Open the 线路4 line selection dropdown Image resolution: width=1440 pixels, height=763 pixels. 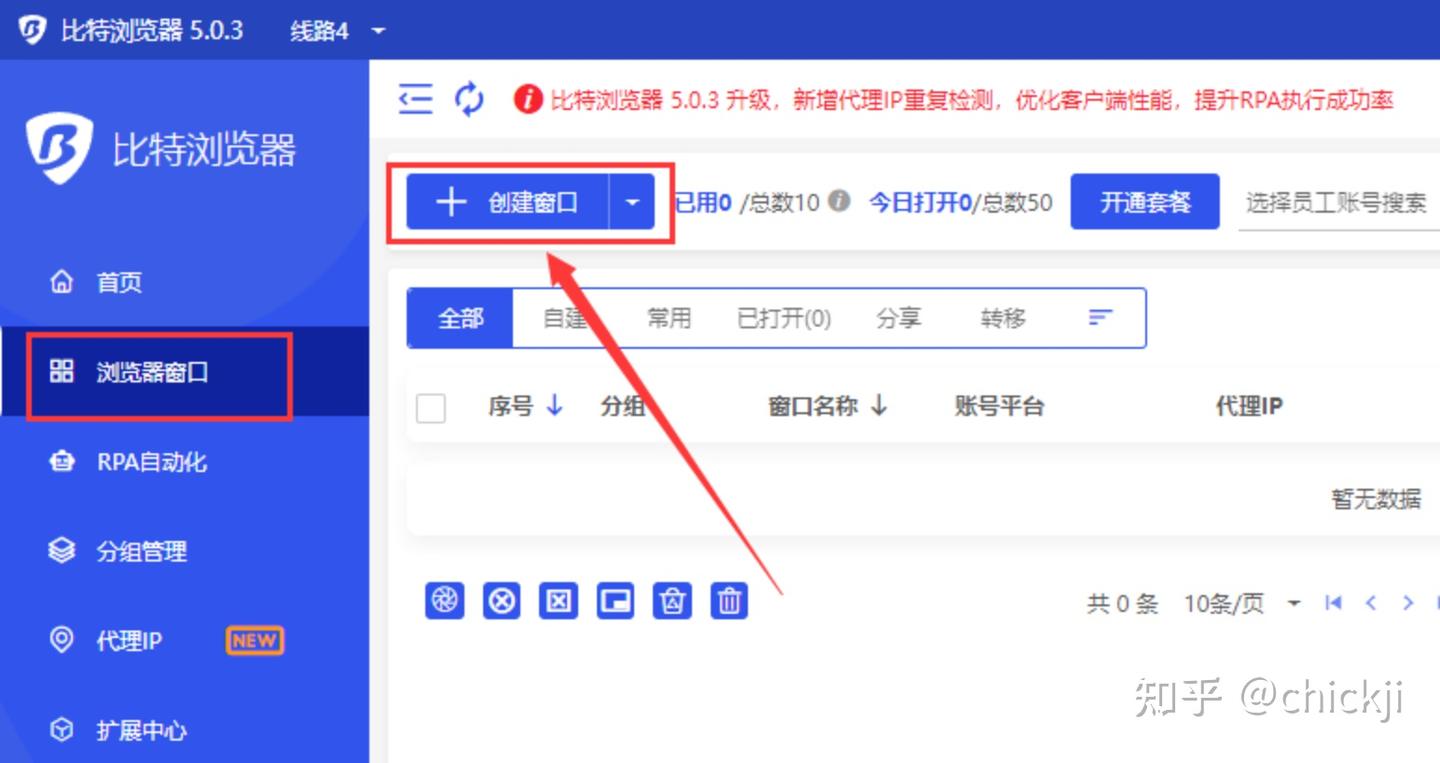(330, 30)
